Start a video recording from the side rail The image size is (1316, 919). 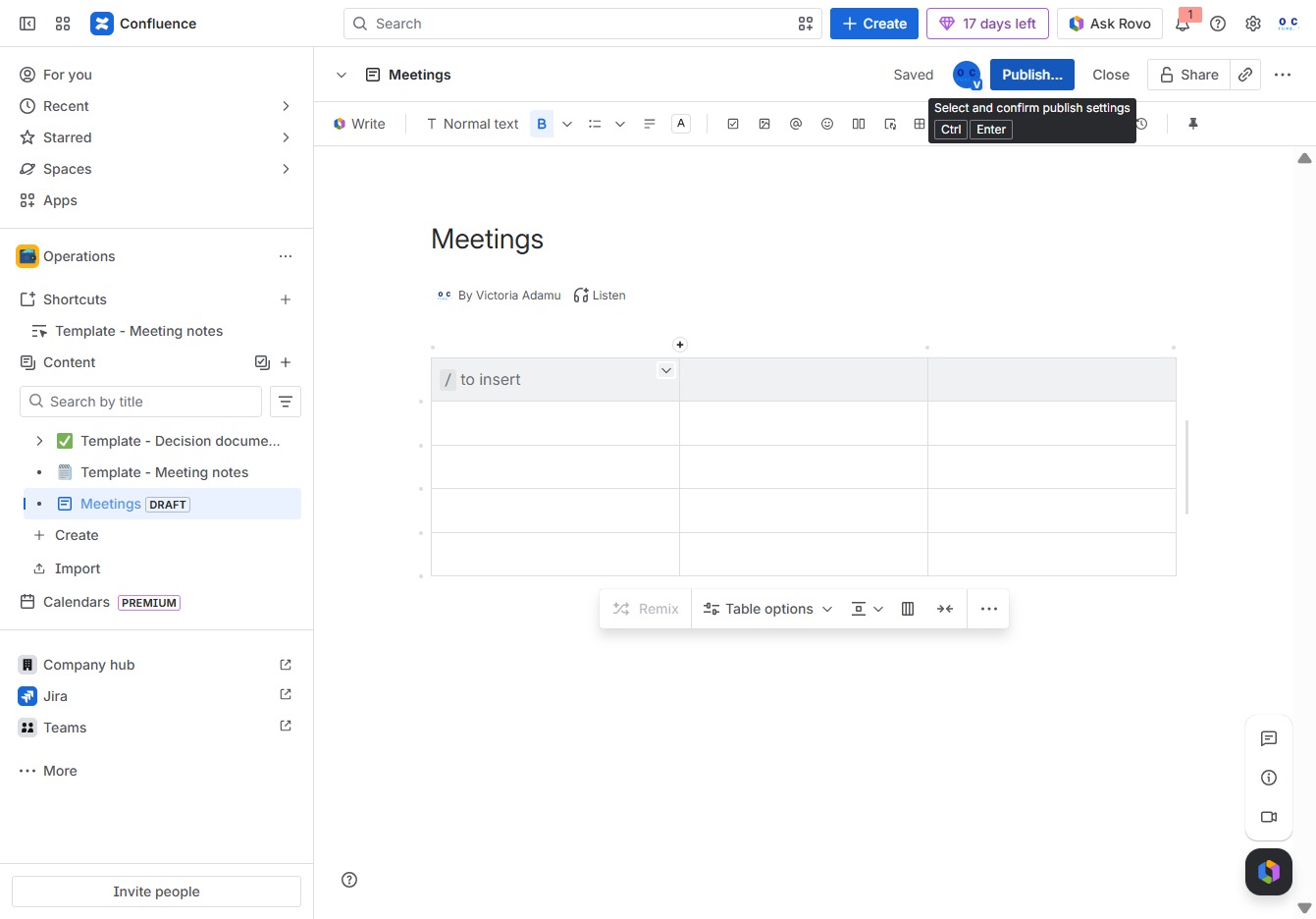click(1269, 817)
